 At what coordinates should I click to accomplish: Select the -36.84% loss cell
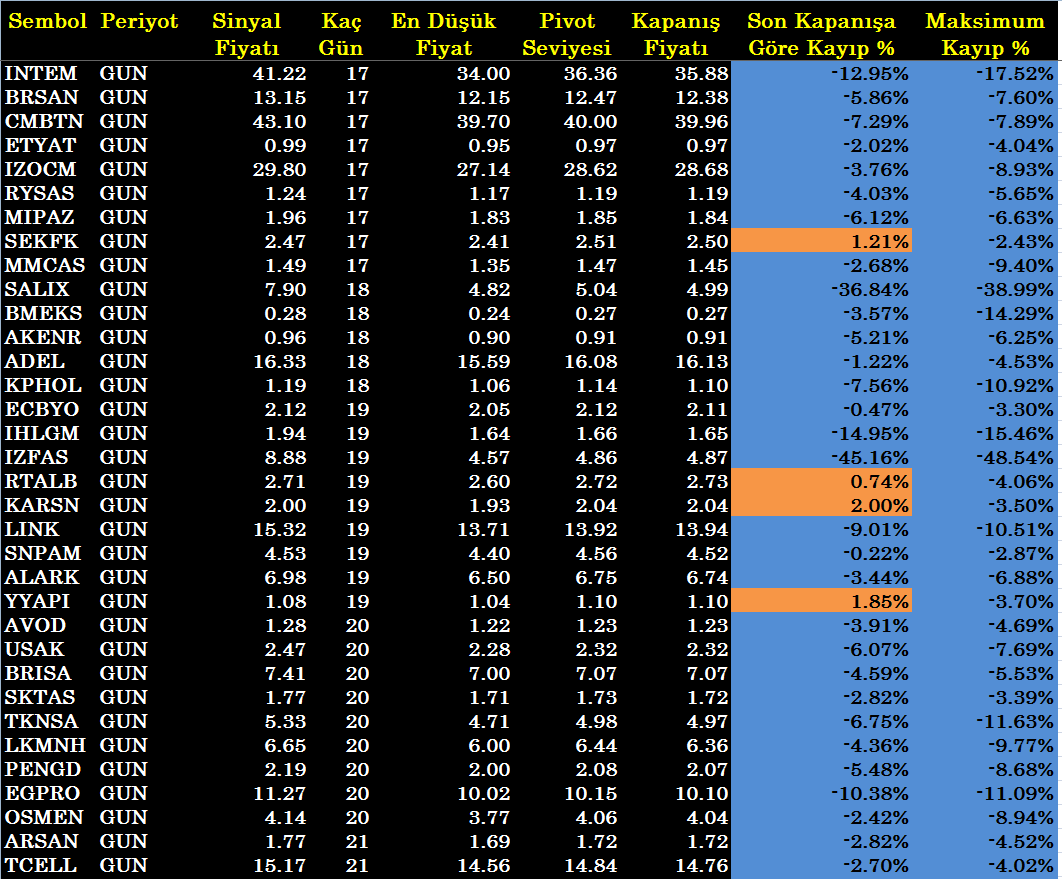pos(870,290)
